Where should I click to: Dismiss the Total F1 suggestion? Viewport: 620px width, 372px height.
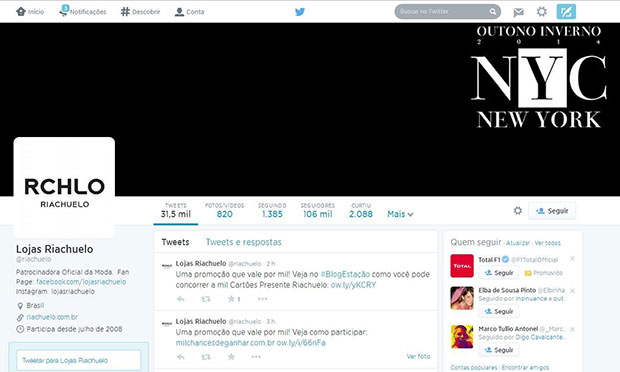[x=572, y=259]
